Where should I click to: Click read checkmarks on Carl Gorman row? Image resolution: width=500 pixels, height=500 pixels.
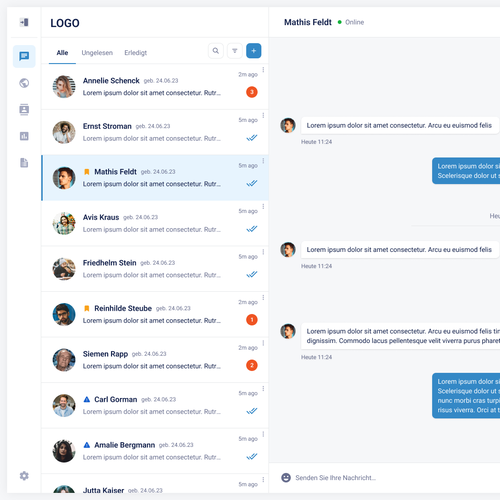252,411
